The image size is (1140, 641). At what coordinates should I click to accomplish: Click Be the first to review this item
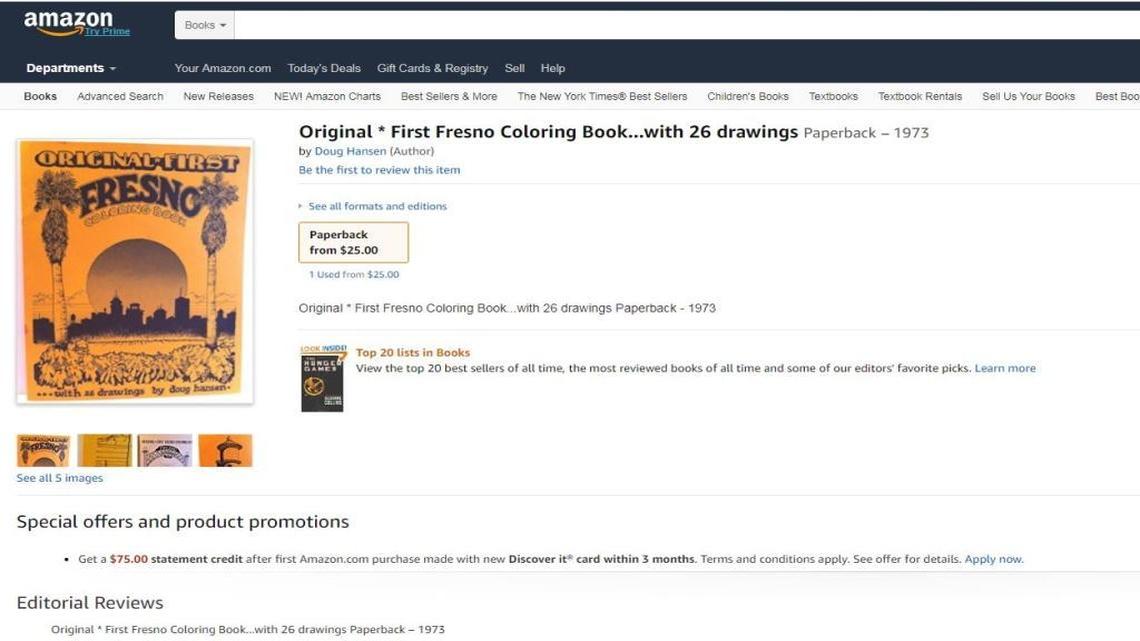click(x=379, y=169)
